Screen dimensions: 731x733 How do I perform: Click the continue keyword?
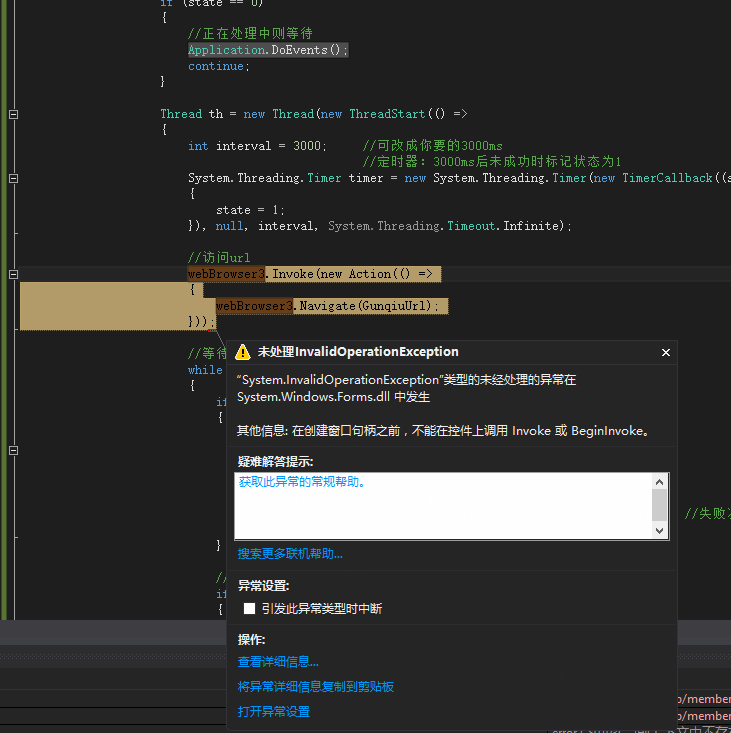[x=215, y=66]
